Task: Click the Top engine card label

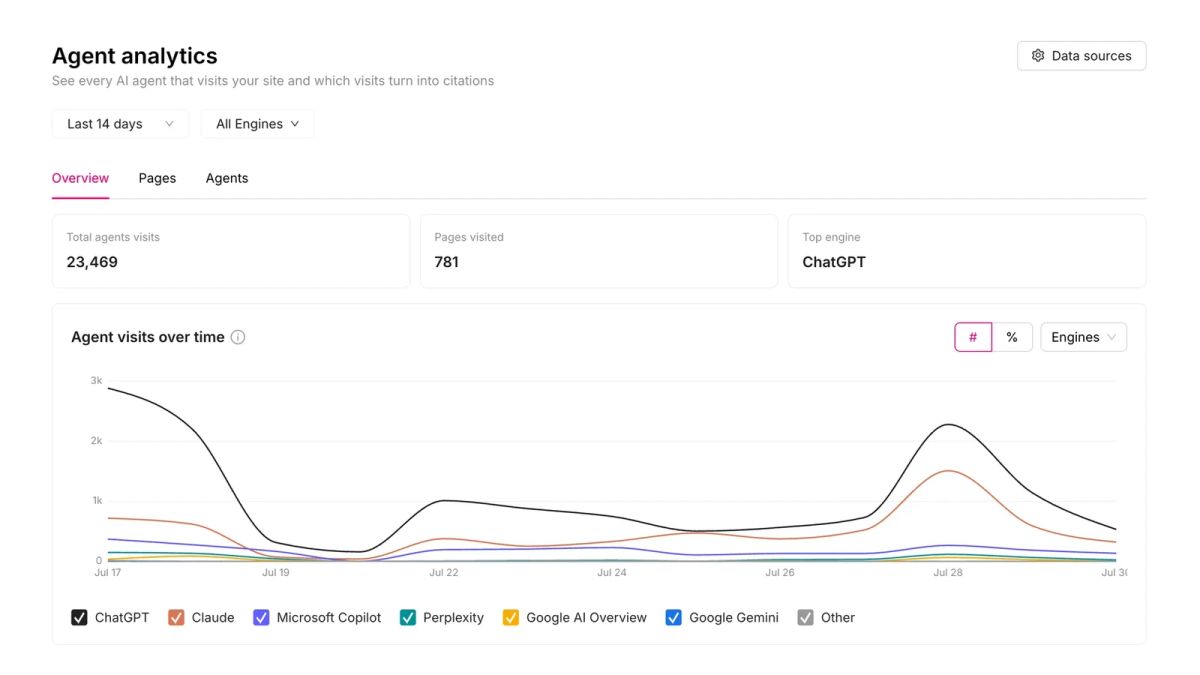Action: [x=831, y=237]
